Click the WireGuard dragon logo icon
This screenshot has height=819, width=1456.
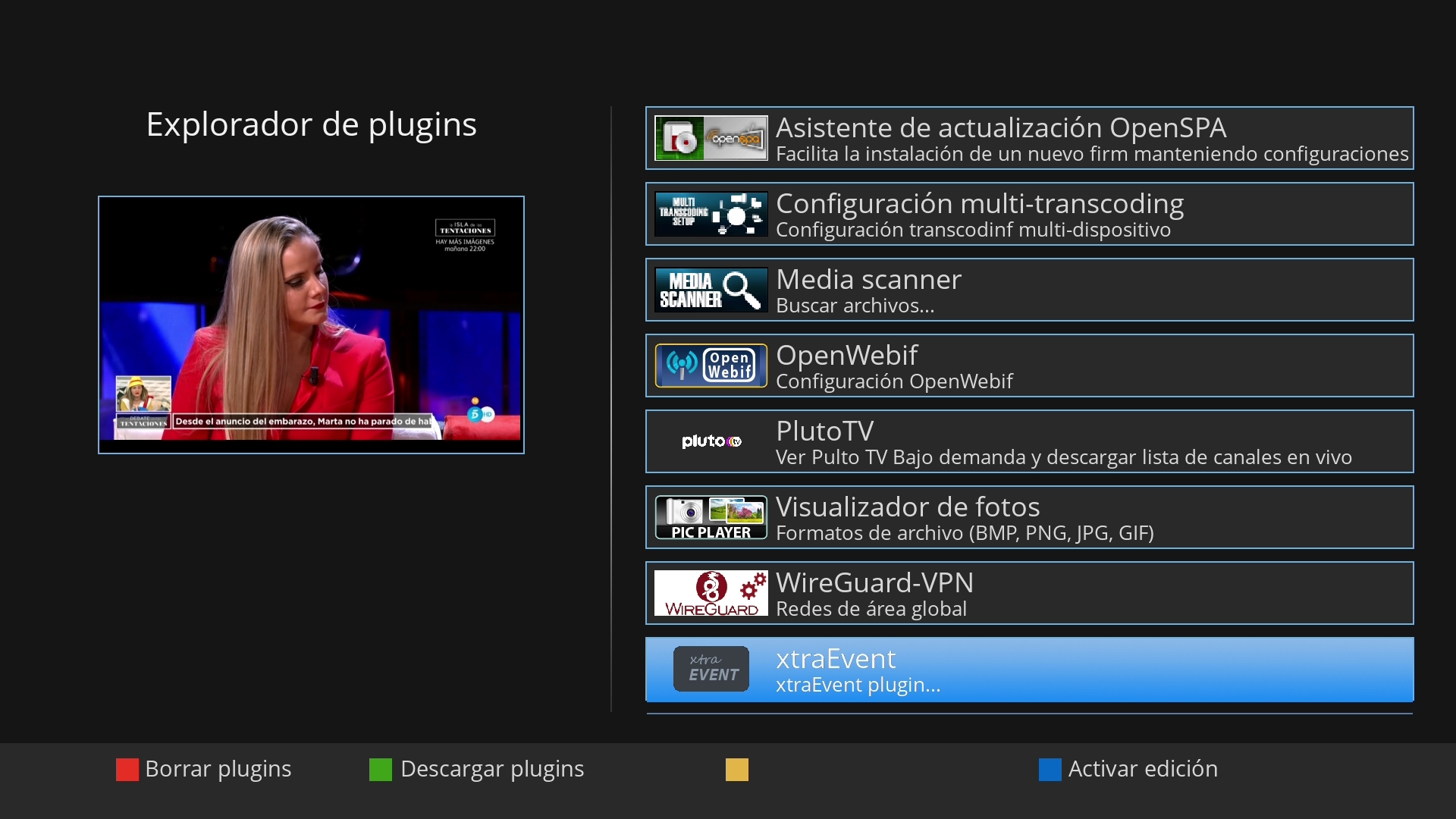pyautogui.click(x=712, y=587)
